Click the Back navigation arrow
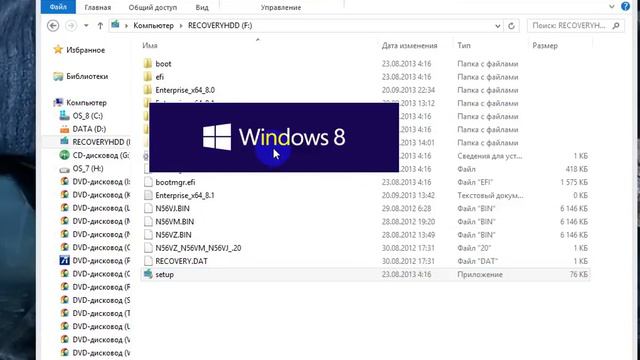Image resolution: width=640 pixels, height=360 pixels. (x=53, y=26)
